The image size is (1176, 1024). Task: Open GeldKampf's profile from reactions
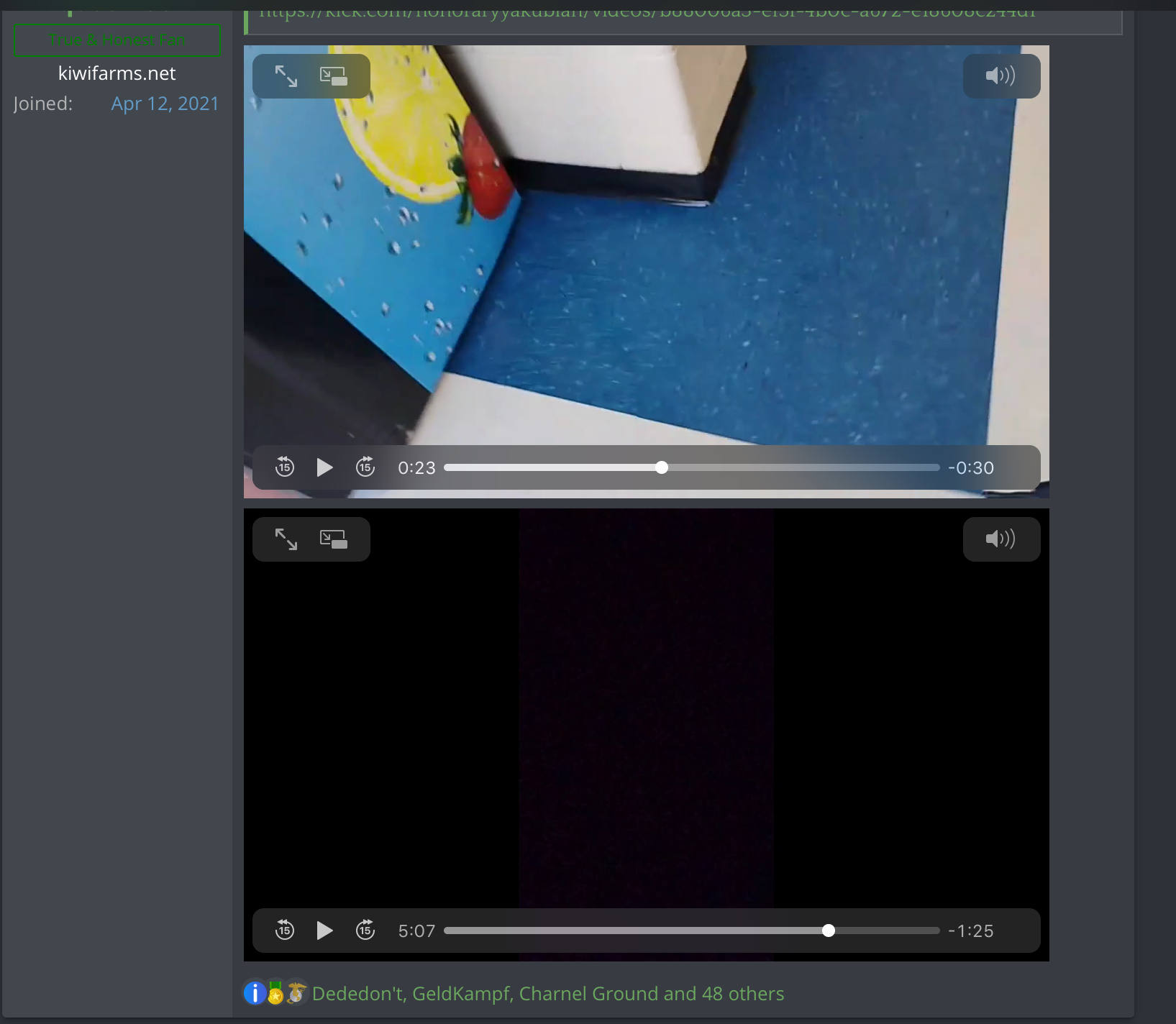(462, 994)
